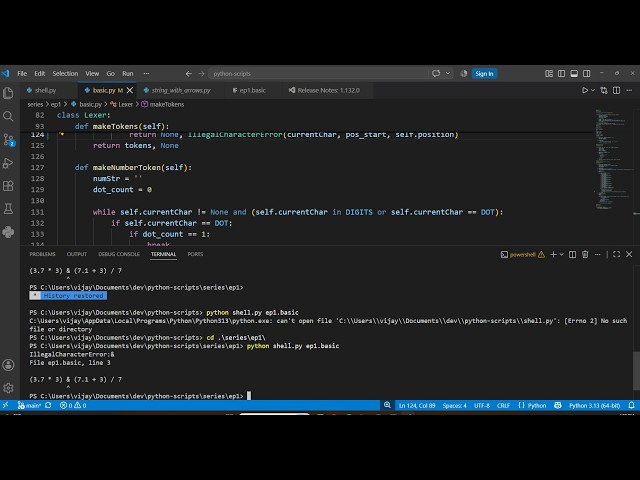Open the Extensions view
This screenshot has width=640, height=480.
point(8,186)
